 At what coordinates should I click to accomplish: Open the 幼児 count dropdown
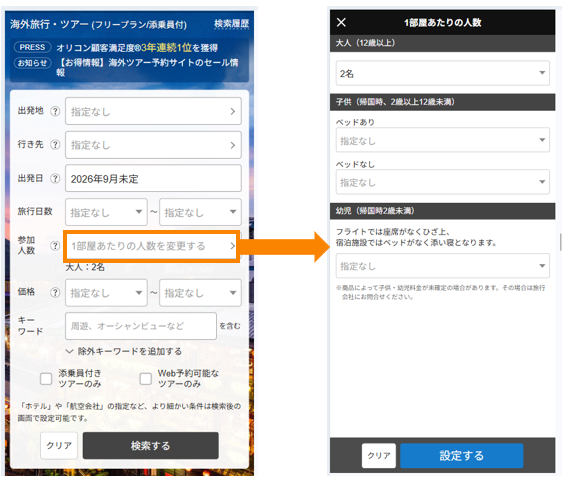[442, 266]
